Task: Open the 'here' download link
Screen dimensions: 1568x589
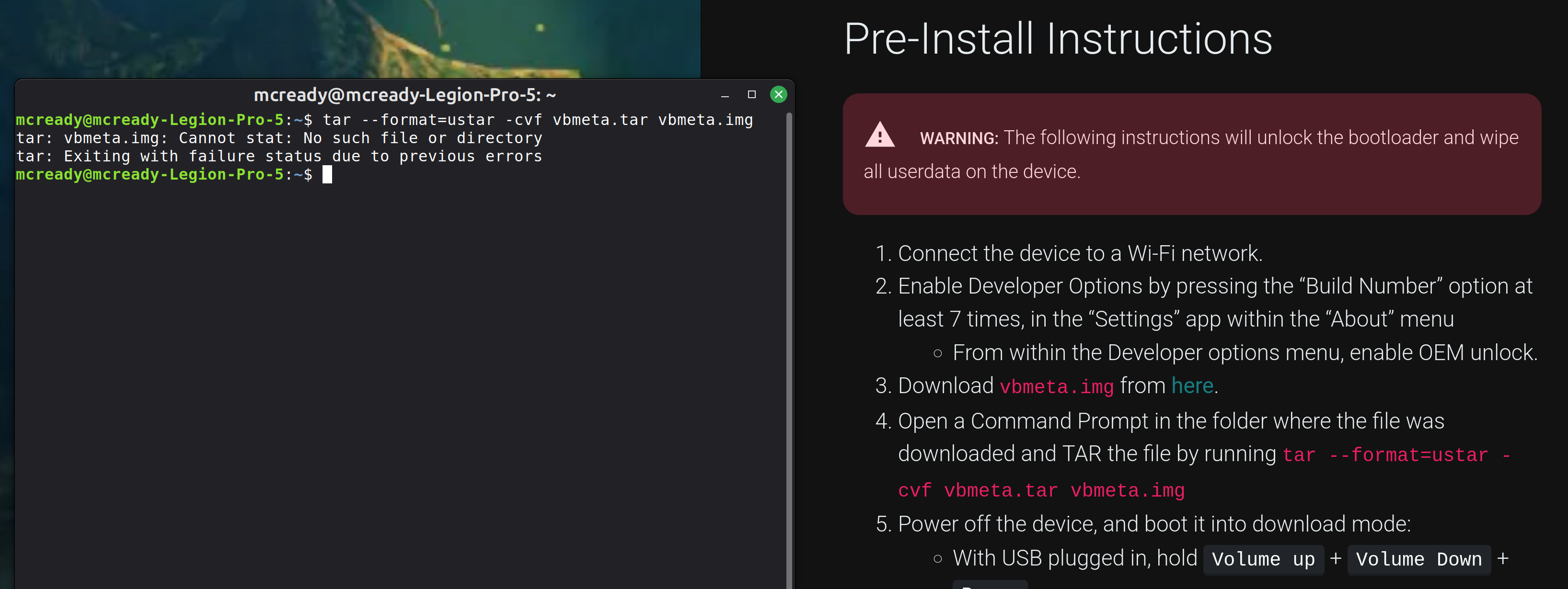Action: click(1192, 385)
